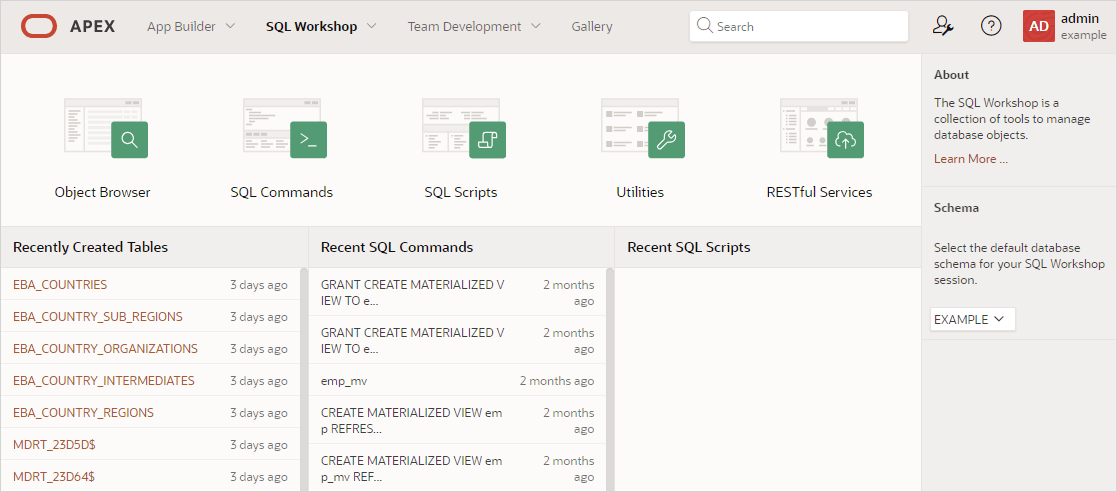The height and width of the screenshot is (492, 1117).
Task: Launch the SQL Commands icon
Action: coord(285,128)
